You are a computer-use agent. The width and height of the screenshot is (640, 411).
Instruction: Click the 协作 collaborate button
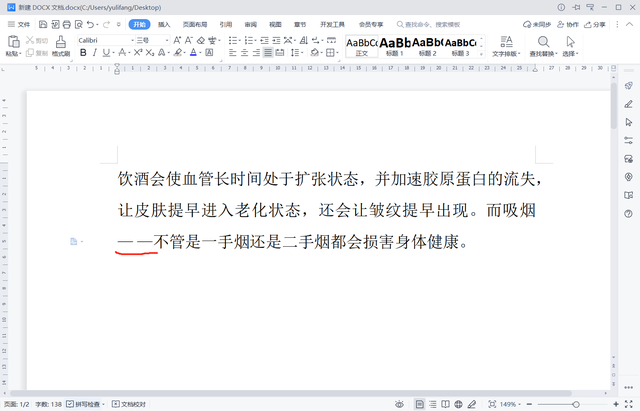pos(568,24)
